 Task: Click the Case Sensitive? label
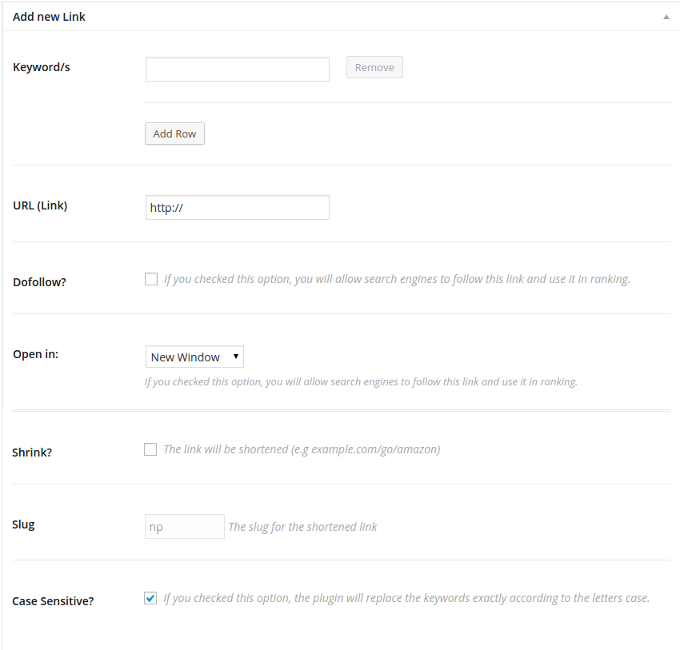point(53,601)
